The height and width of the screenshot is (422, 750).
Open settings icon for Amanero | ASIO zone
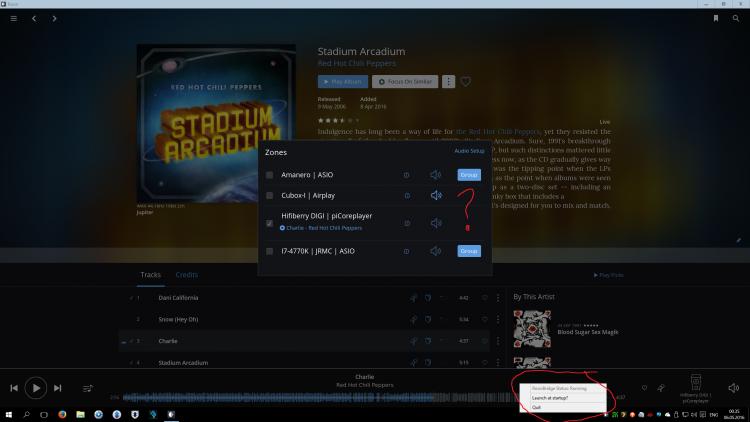pos(406,175)
